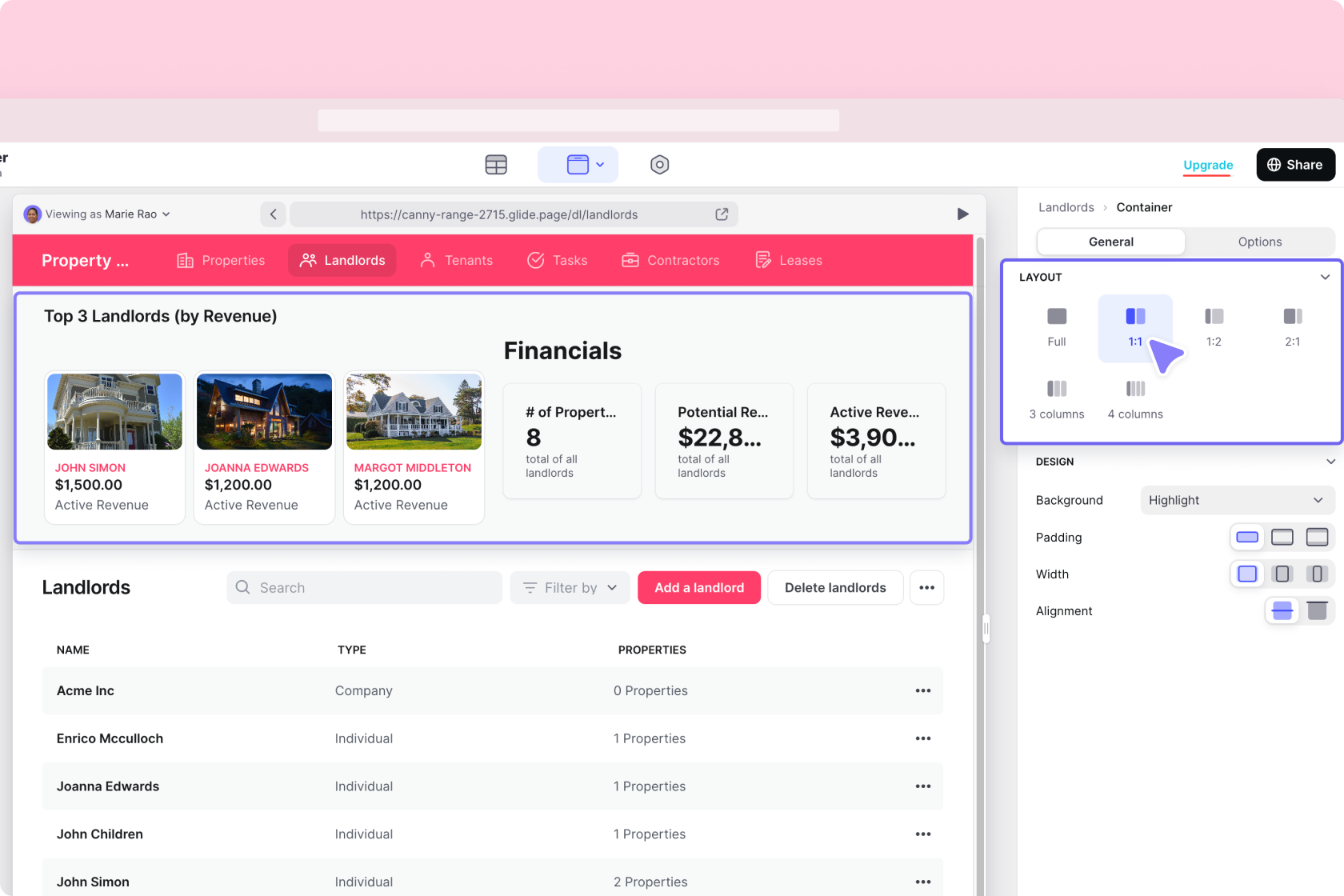Open app URL in new window icon
1344x896 pixels.
[x=722, y=214]
